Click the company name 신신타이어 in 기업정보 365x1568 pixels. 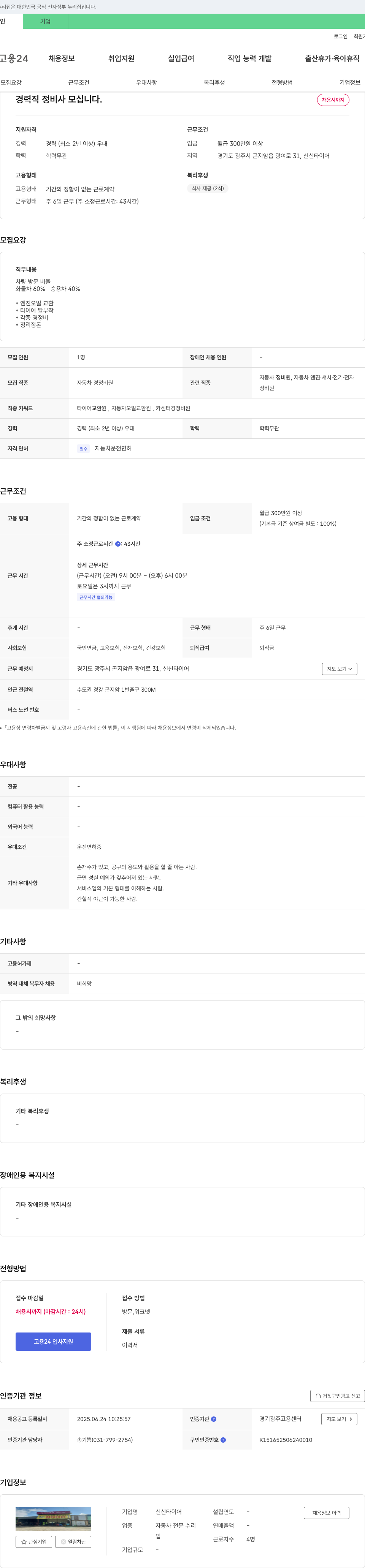[x=169, y=1512]
